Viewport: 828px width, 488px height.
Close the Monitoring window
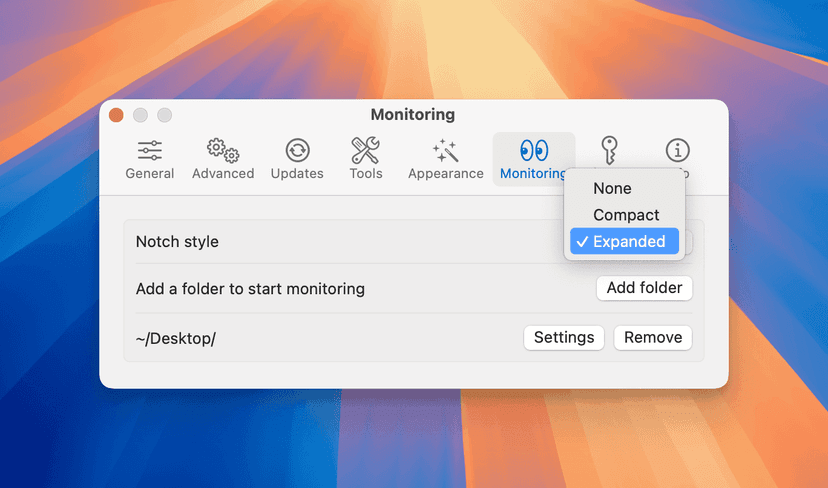pyautogui.click(x=116, y=115)
